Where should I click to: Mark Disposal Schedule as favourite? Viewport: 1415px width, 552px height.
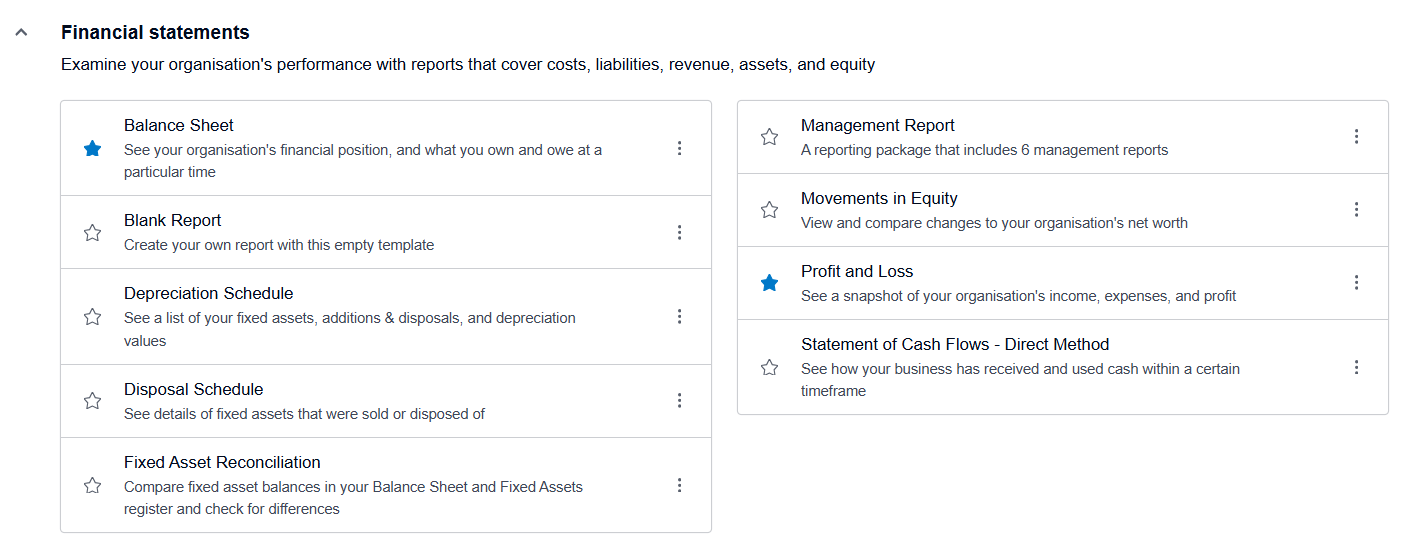93,401
